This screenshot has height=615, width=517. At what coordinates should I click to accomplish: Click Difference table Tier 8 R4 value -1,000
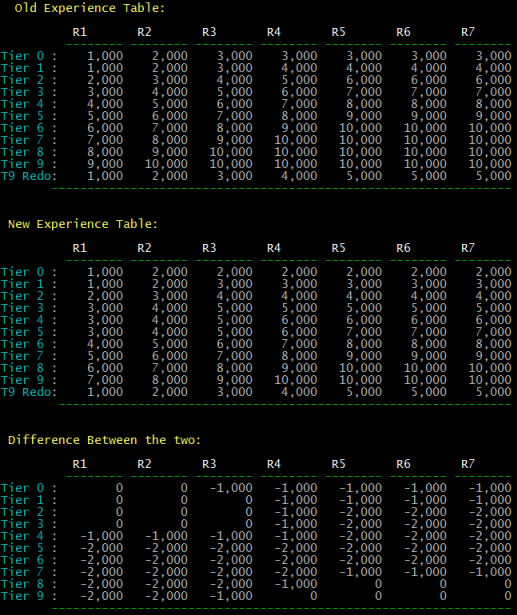click(296, 584)
